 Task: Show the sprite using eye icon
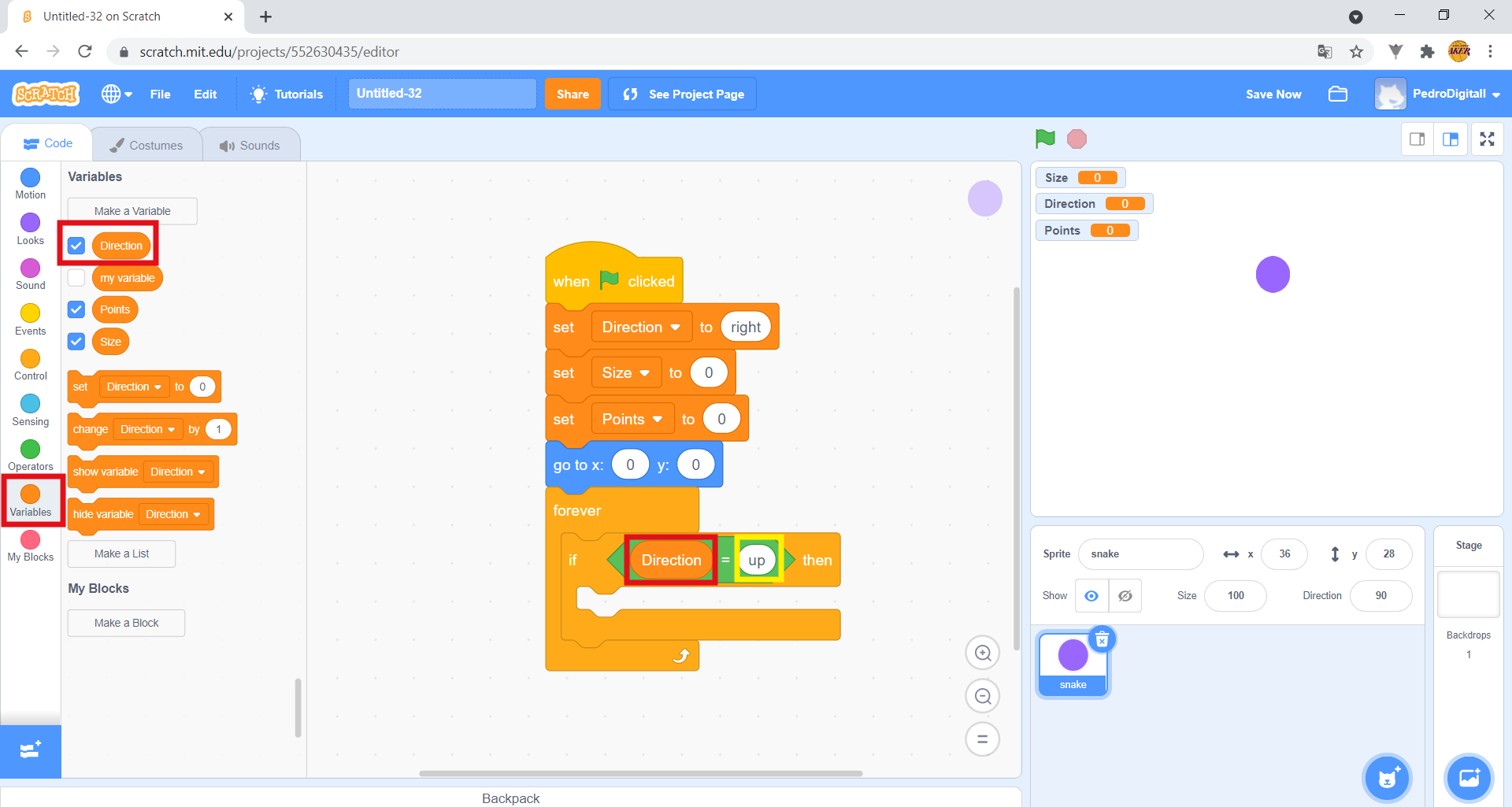[1091, 596]
